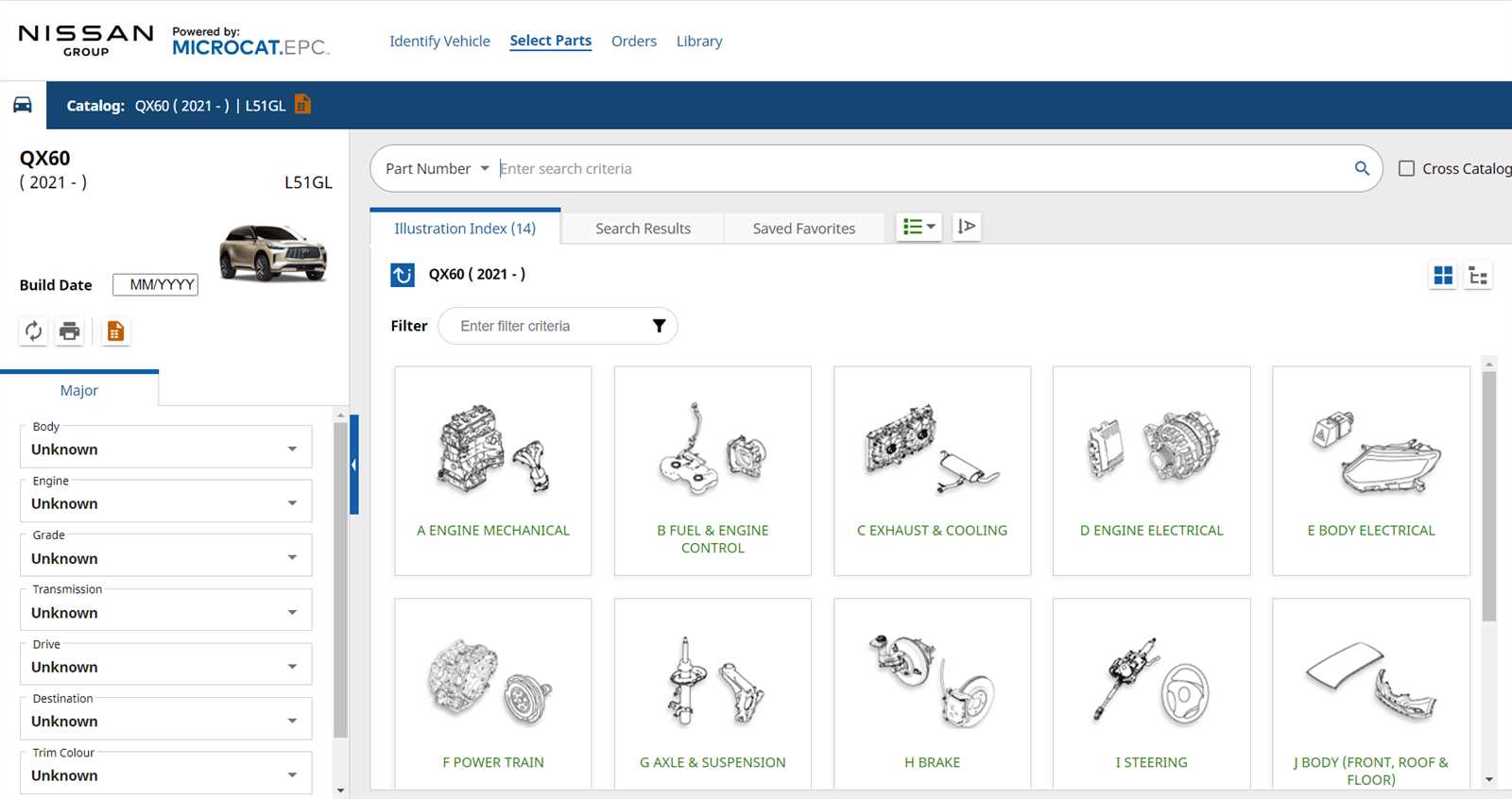
Task: Open F POWER TRAIN illustration
Action: click(493, 694)
